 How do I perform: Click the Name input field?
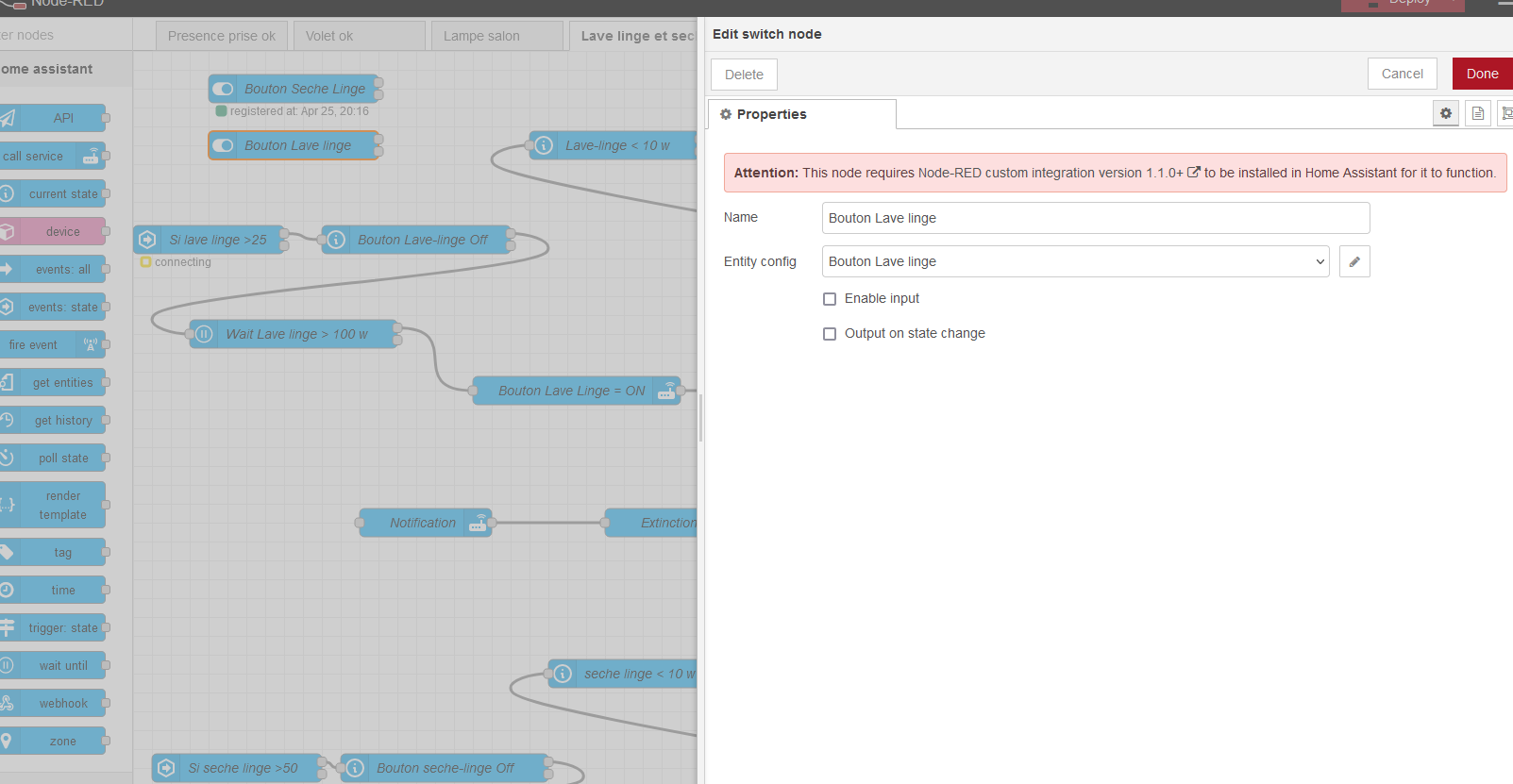click(x=1095, y=218)
